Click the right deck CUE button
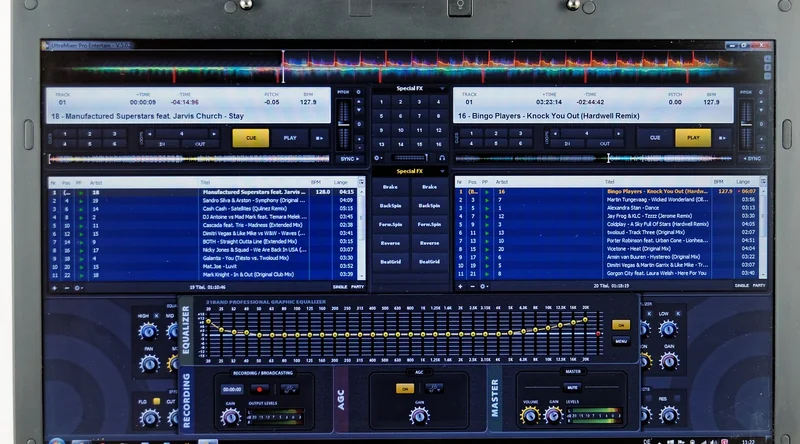 click(x=655, y=138)
